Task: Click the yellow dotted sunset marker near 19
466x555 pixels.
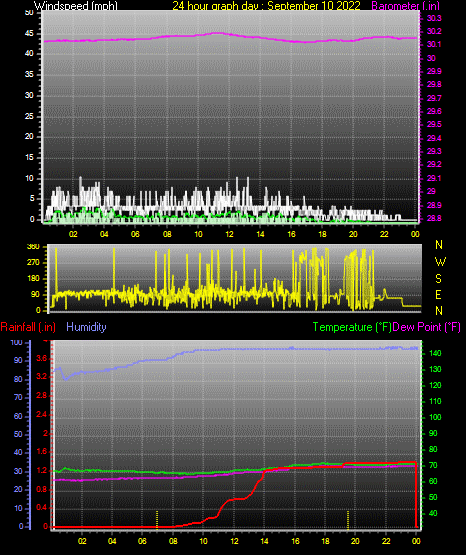Action: (x=348, y=519)
